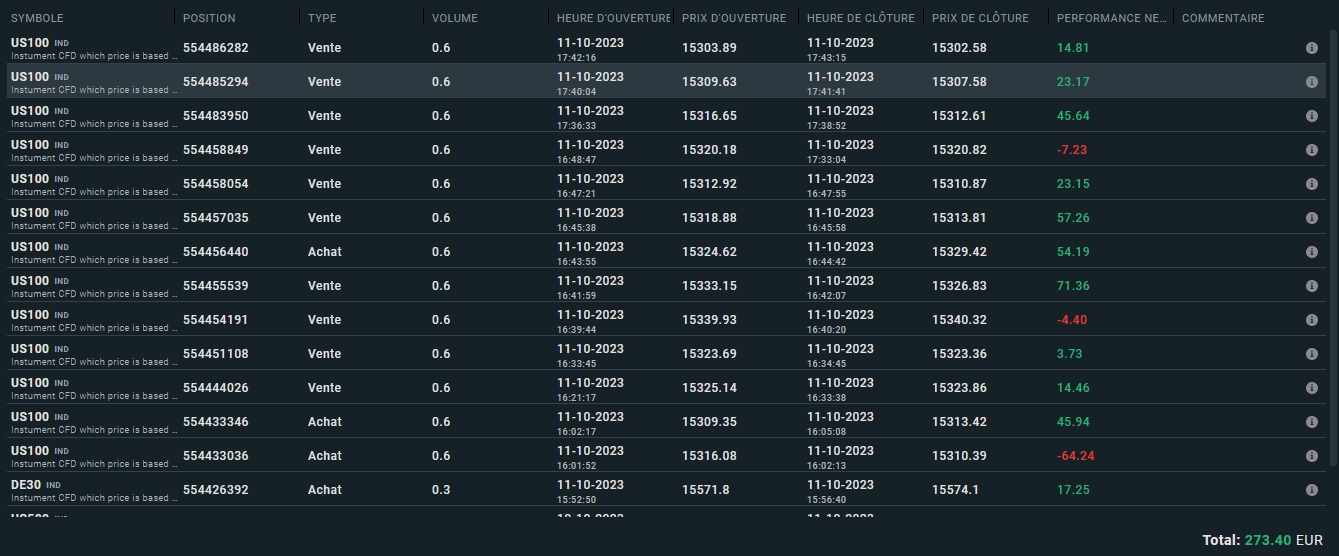Sort by the VOLUME column header
The image size is (1339, 556).
pos(455,18)
